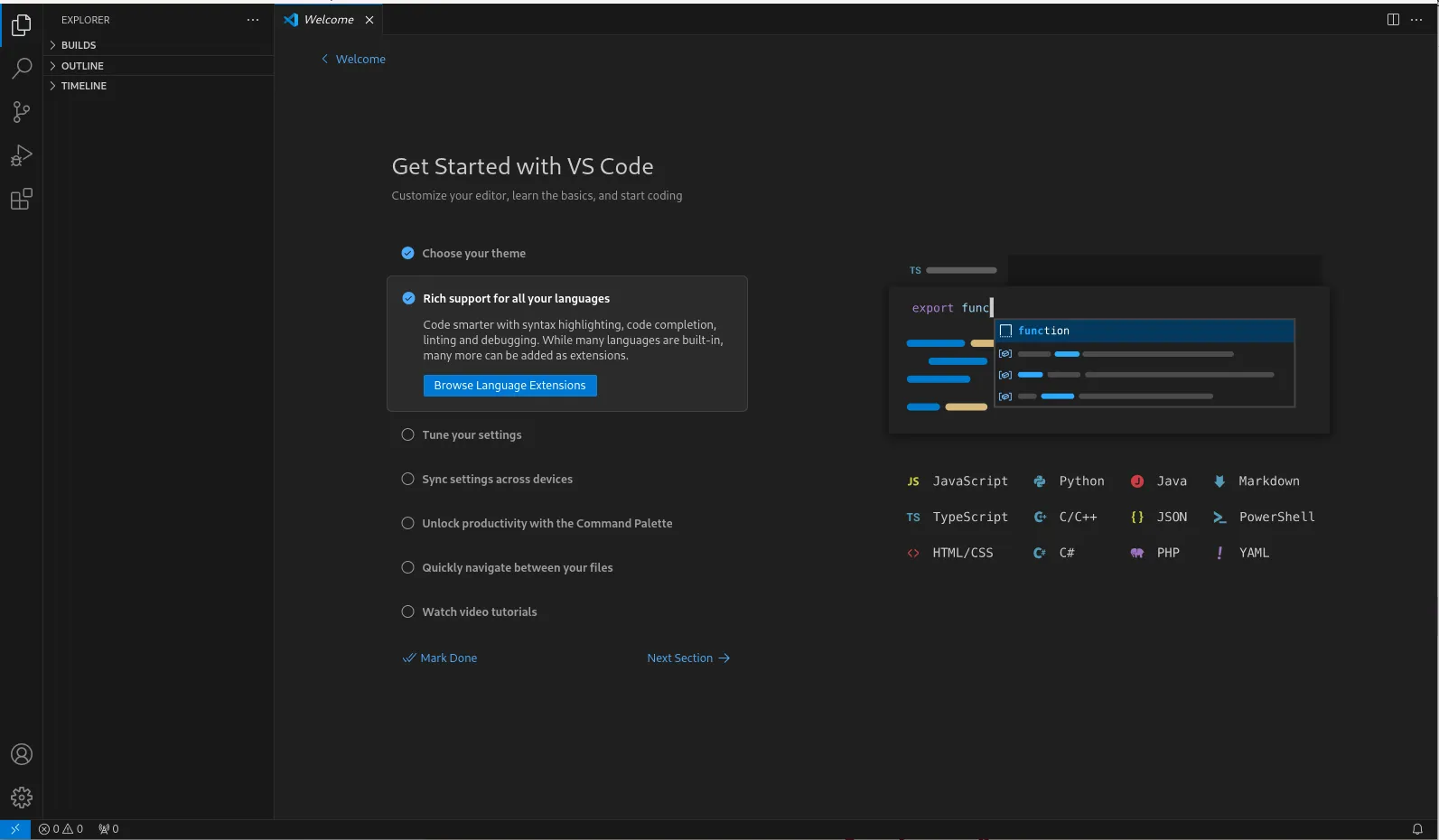Click the C/C++ language icon
Viewport: 1439px width, 840px height.
1040,518
